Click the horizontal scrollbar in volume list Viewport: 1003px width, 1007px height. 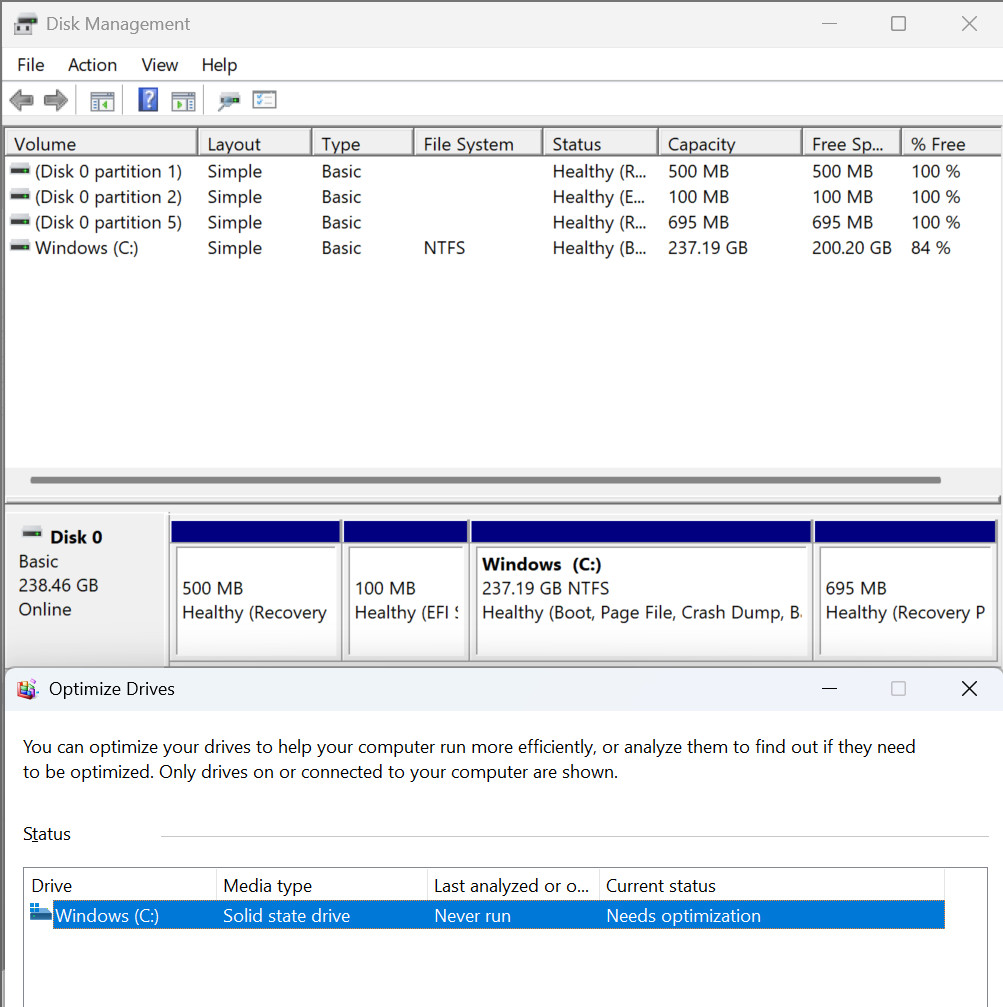click(485, 480)
